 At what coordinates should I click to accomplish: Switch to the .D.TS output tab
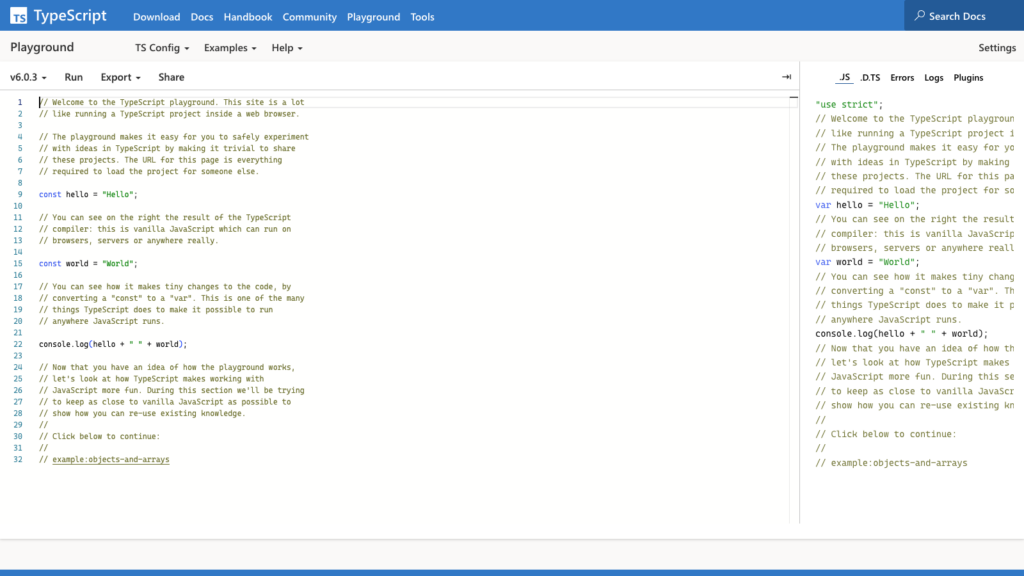[870, 78]
